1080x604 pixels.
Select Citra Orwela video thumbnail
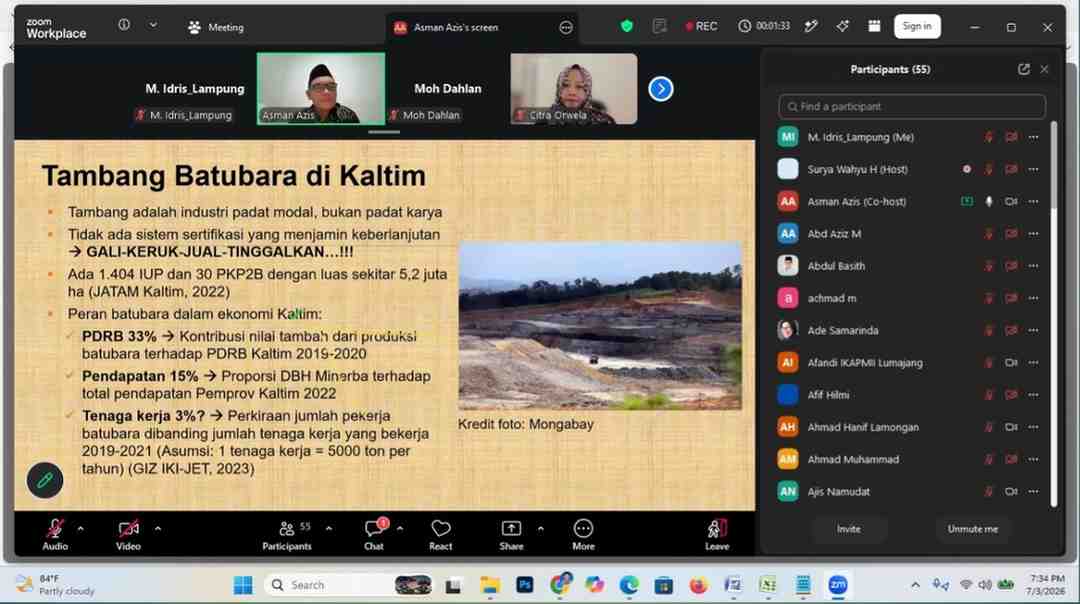pyautogui.click(x=574, y=89)
